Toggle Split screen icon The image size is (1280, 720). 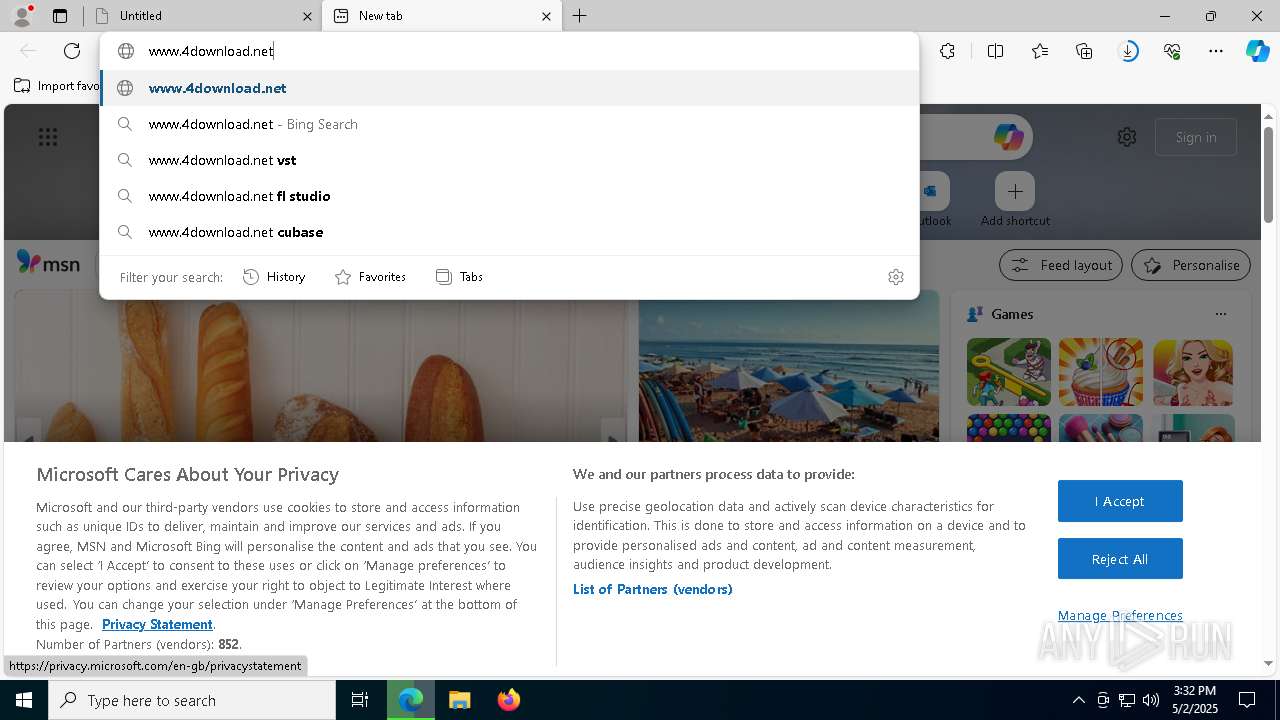point(995,51)
